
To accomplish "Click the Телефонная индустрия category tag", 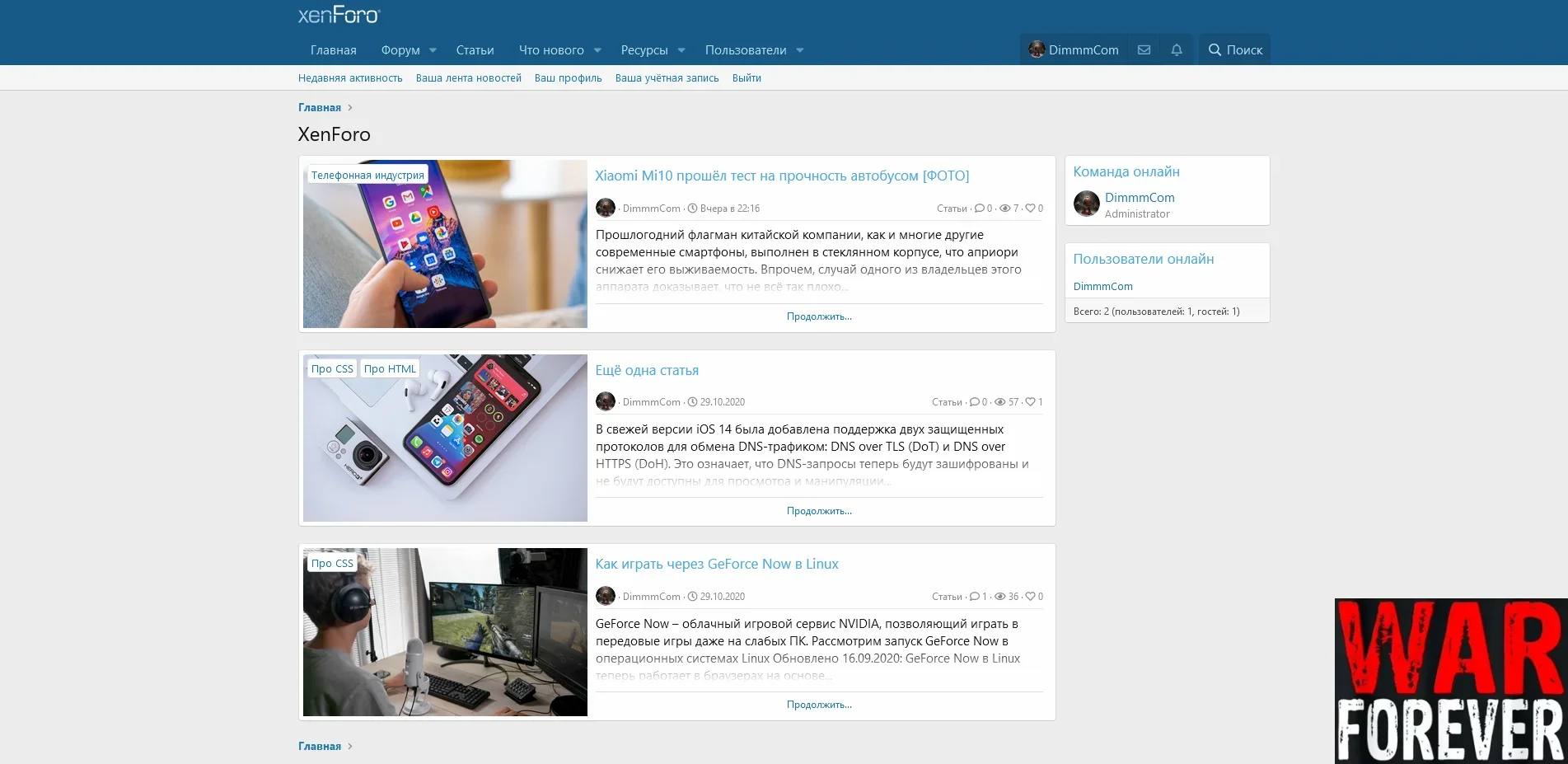I will [x=367, y=175].
